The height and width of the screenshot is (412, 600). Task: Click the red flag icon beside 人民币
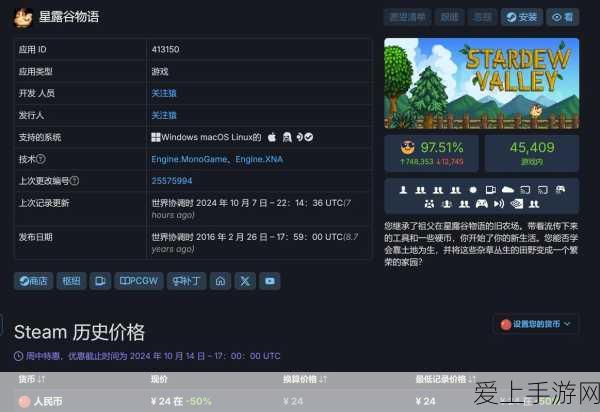[24, 401]
